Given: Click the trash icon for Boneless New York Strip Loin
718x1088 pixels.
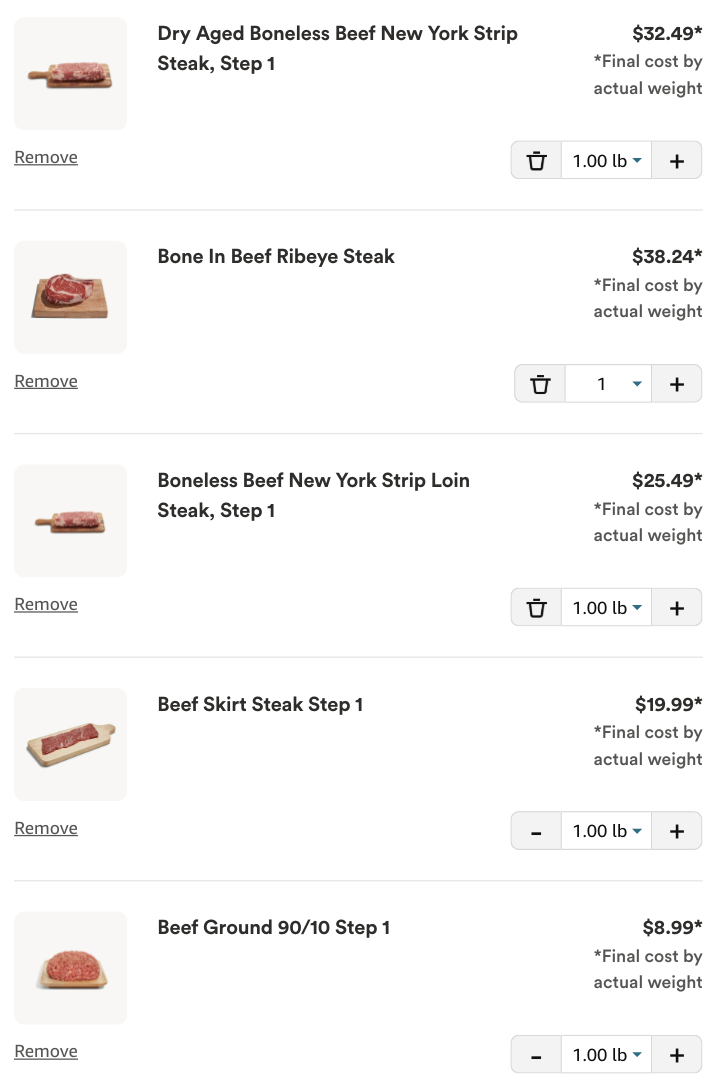Looking at the screenshot, I should pos(537,607).
